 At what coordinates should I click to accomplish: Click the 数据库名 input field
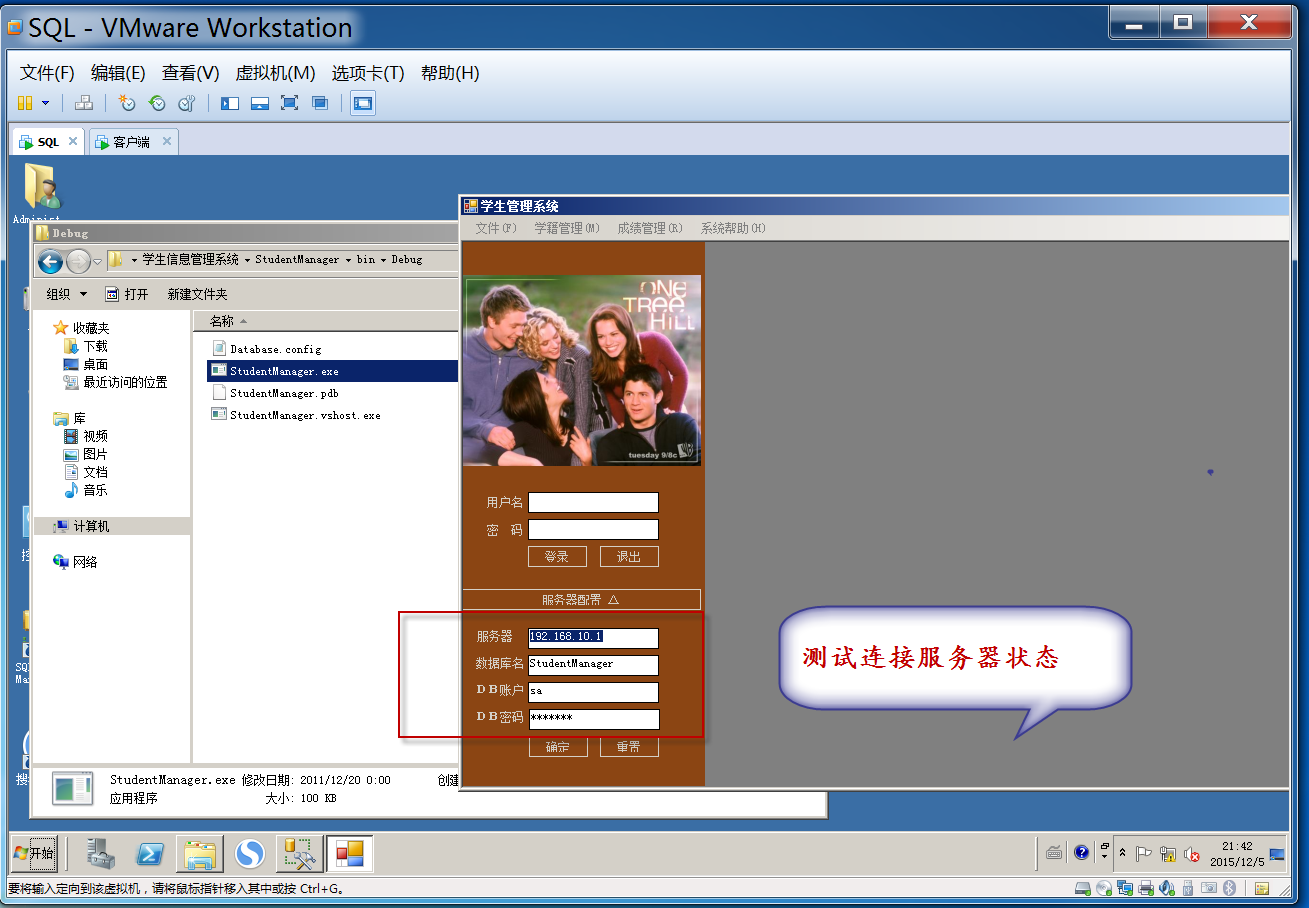point(593,664)
